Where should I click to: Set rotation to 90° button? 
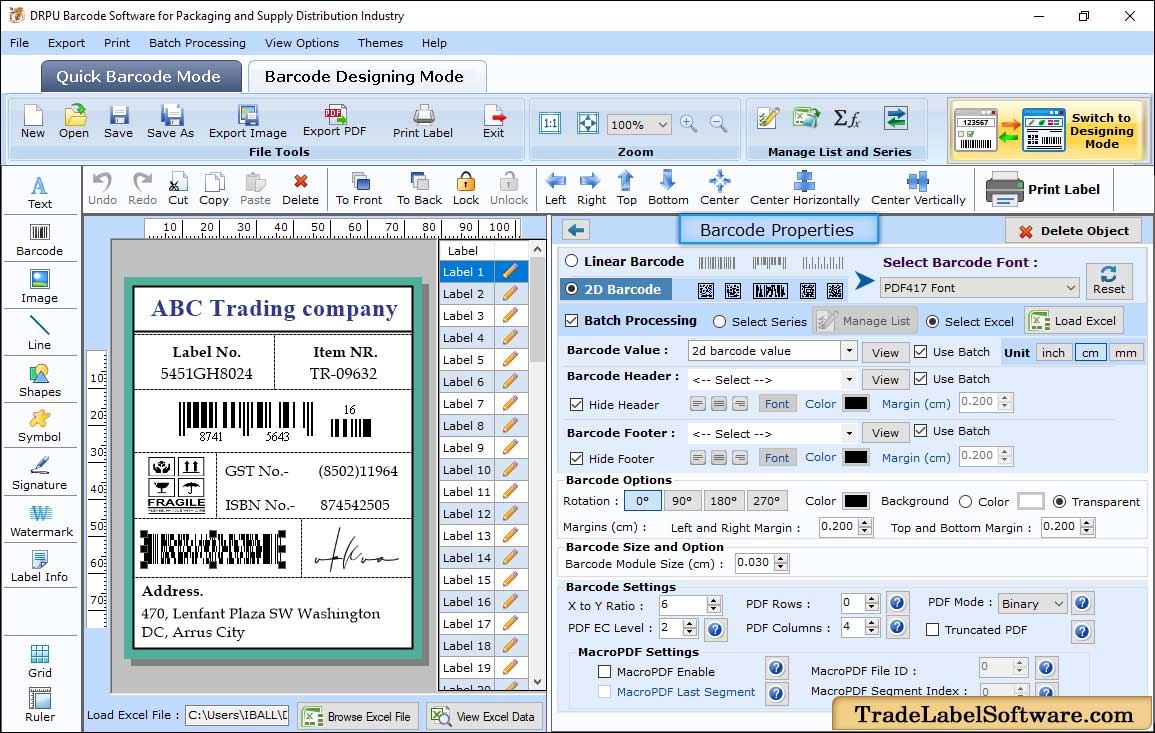tap(682, 501)
